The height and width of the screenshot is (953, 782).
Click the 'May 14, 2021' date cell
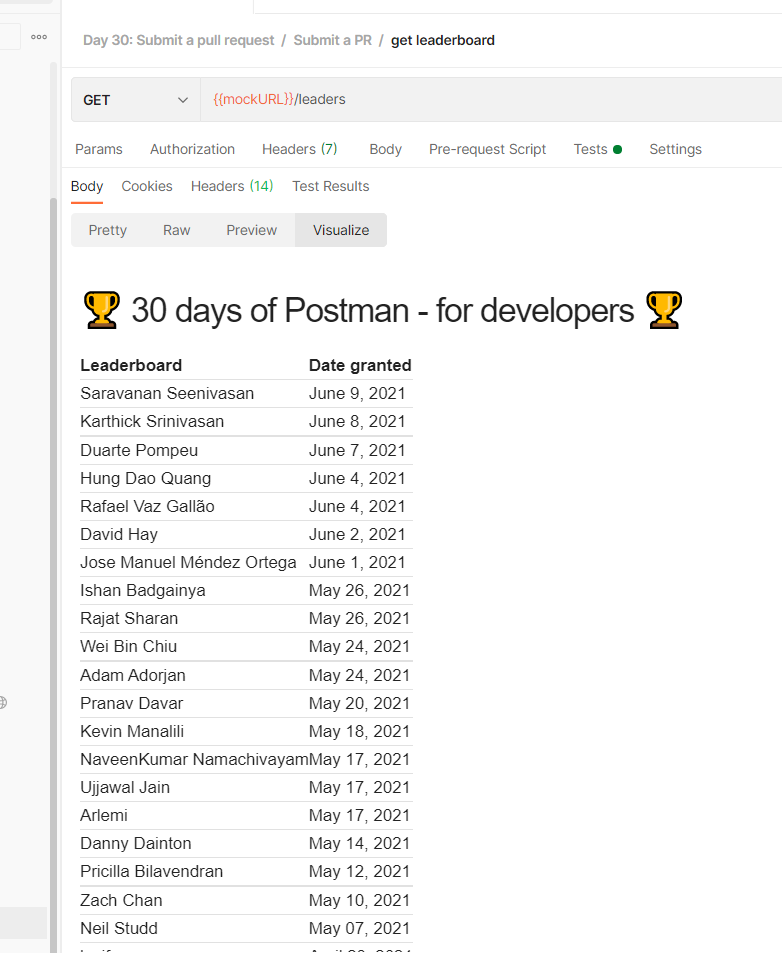pyautogui.click(x=360, y=844)
